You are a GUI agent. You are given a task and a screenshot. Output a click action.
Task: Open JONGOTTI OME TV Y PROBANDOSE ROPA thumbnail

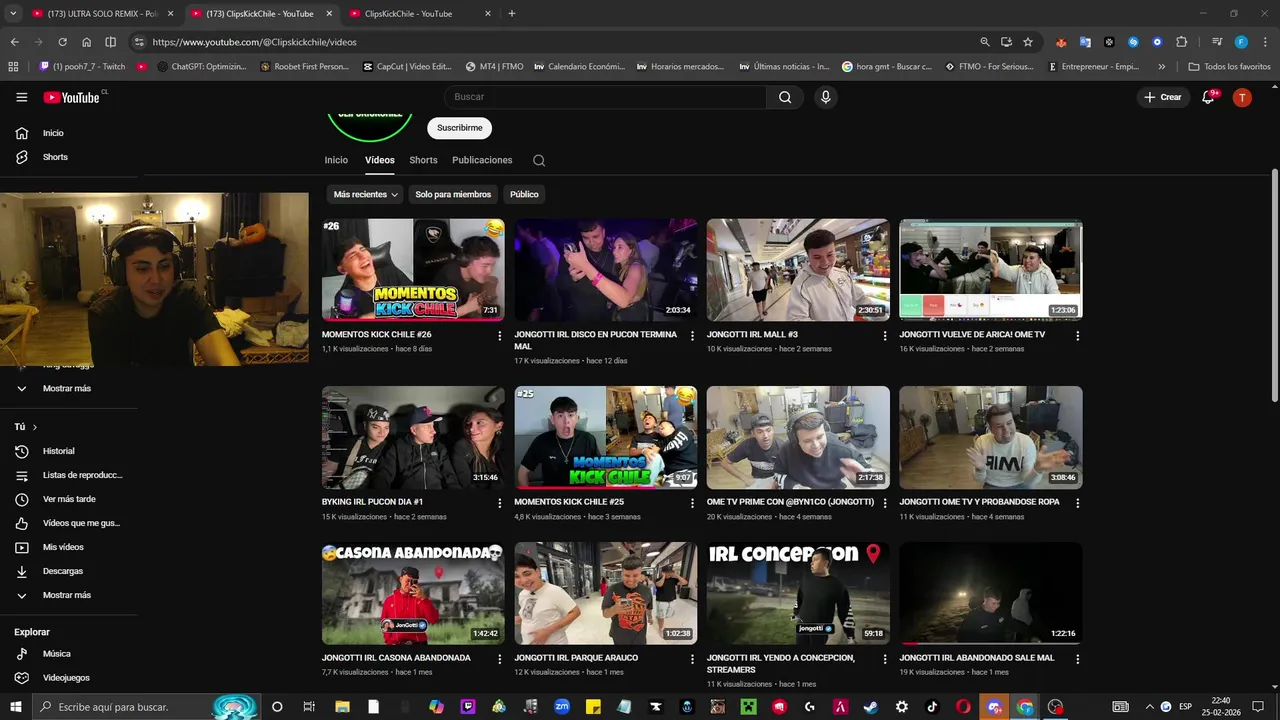point(990,437)
